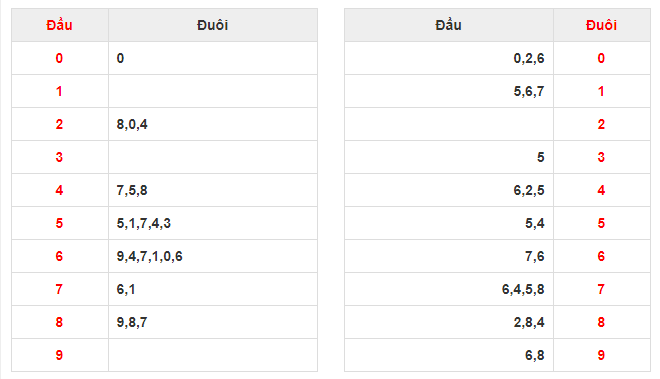This screenshot has height=379, width=660.
Task: Click the Đuôi header in left table
Action: [213, 25]
